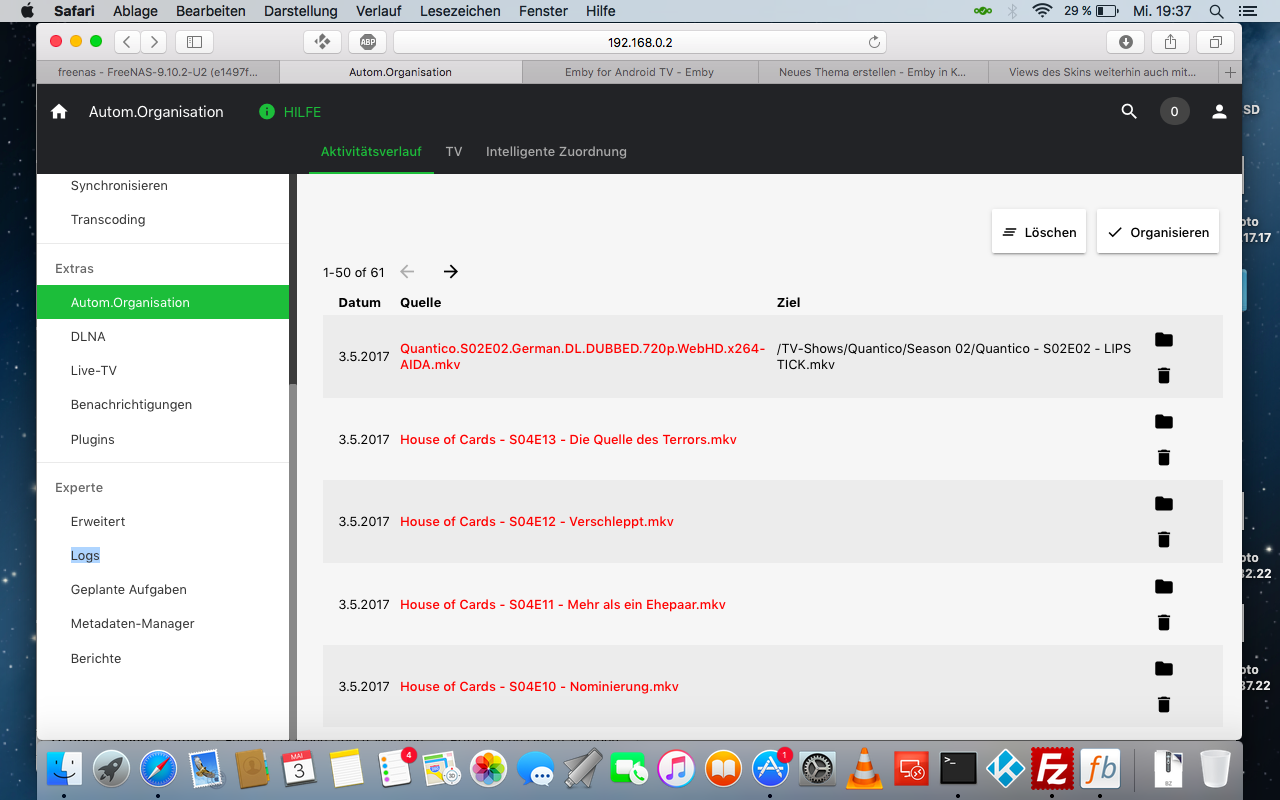The width and height of the screenshot is (1280, 800).
Task: Select Autom.Organisation in the sidebar
Action: point(163,303)
